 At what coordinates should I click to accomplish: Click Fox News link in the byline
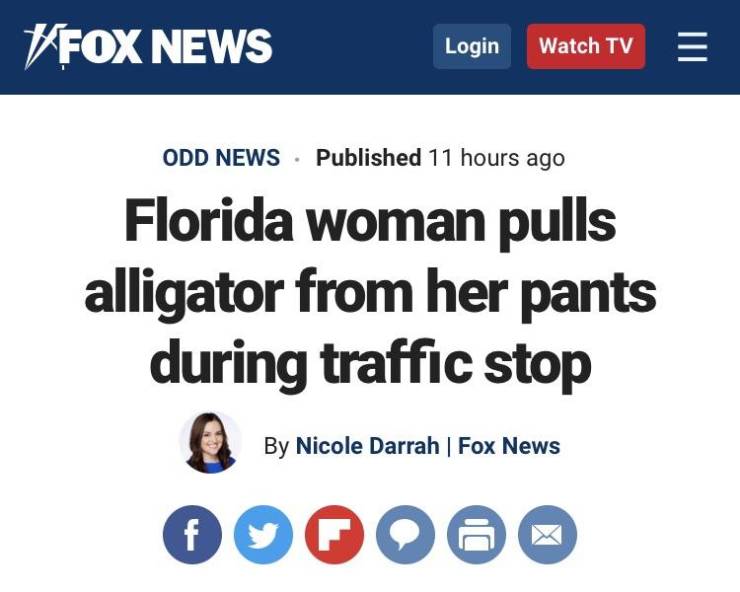[x=509, y=446]
